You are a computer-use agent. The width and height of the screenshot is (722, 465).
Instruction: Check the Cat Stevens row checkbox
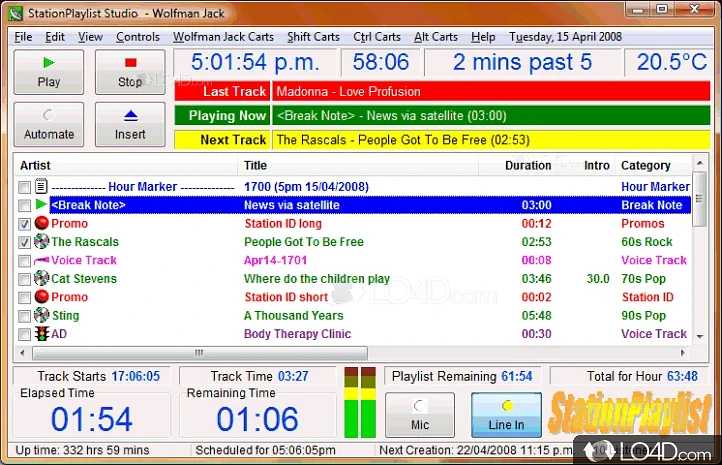click(24, 279)
